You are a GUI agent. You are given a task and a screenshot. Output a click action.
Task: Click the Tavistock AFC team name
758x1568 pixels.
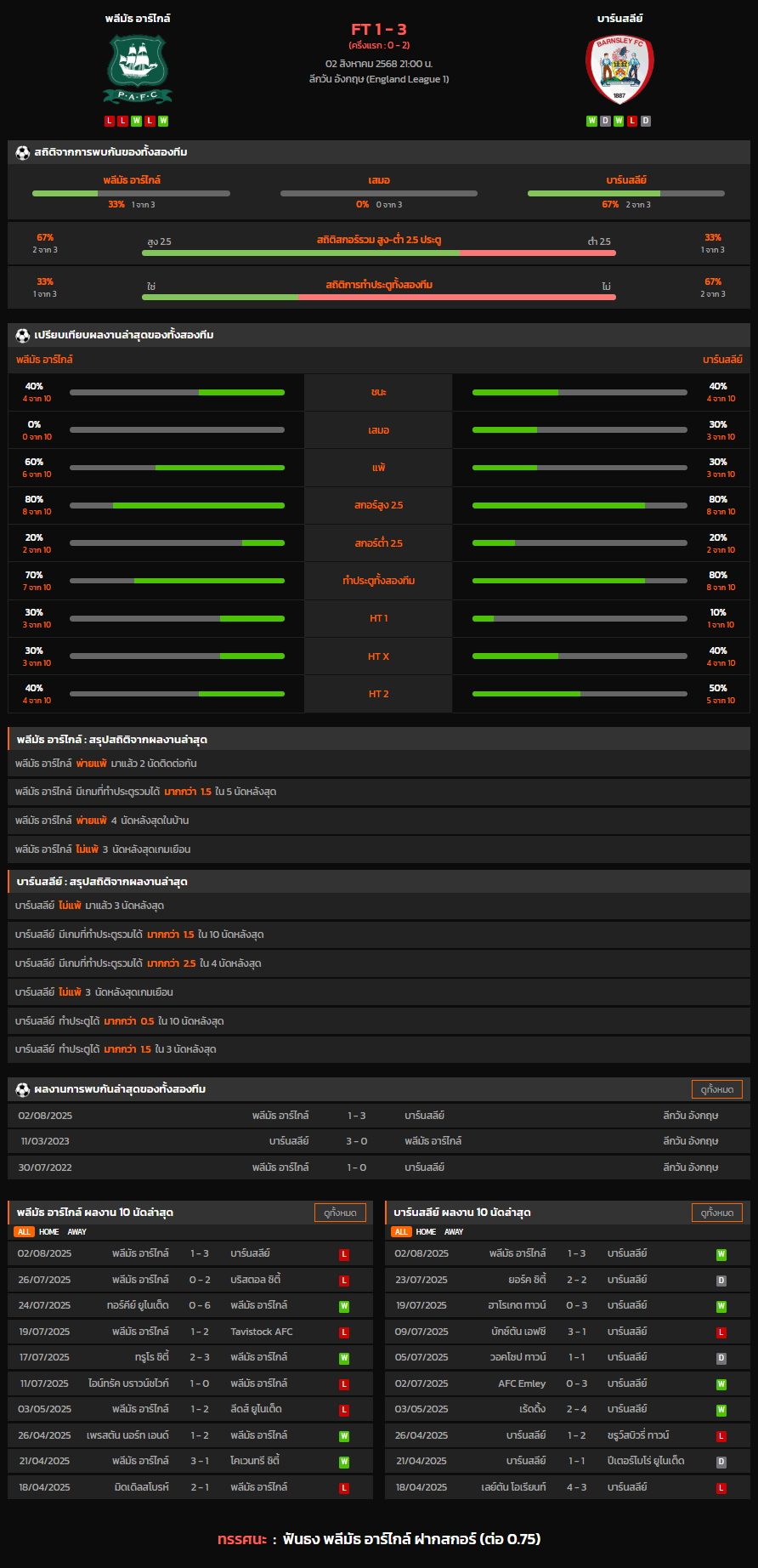[262, 1332]
